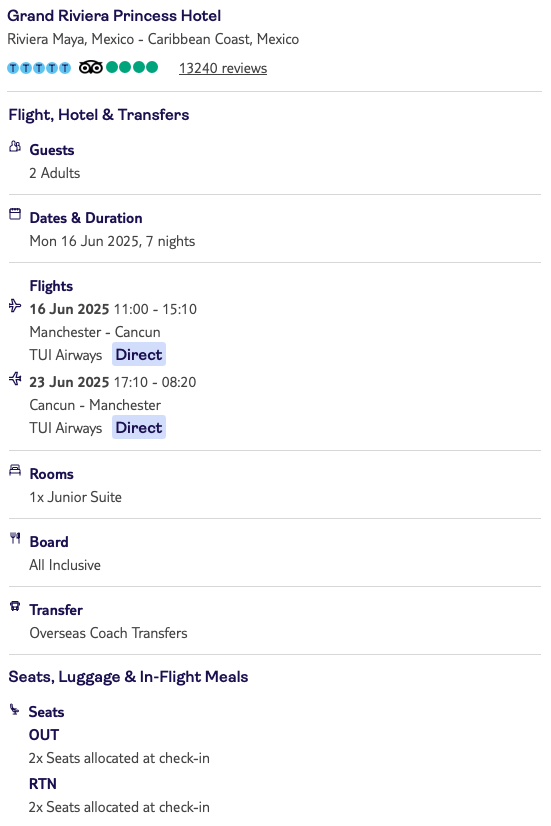Click the Overseas Coach Transfers text
This screenshot has width=551, height=826.
109,633
